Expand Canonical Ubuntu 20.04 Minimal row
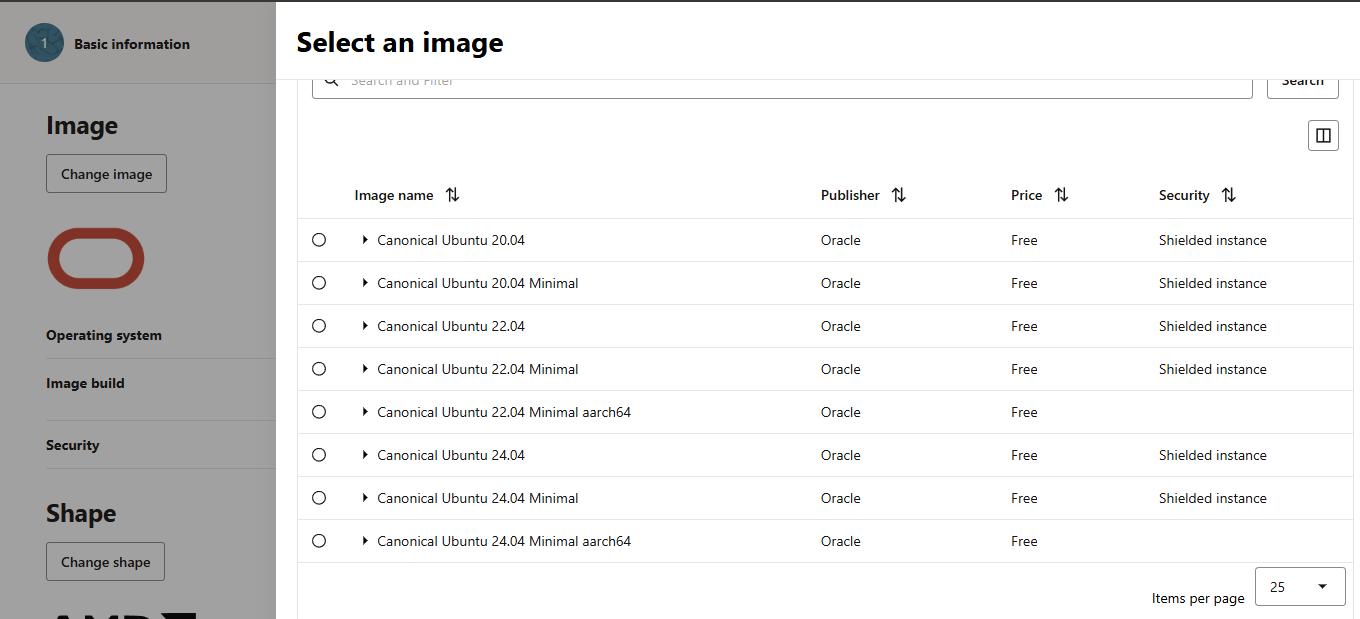Image resolution: width=1360 pixels, height=619 pixels. point(365,283)
